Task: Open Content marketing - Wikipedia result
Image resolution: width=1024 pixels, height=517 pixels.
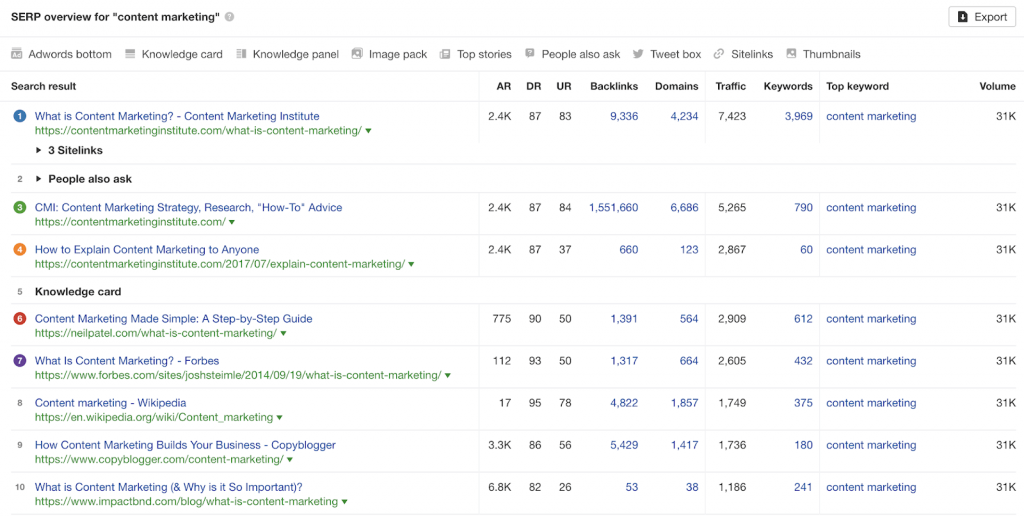Action: pyautogui.click(x=110, y=403)
